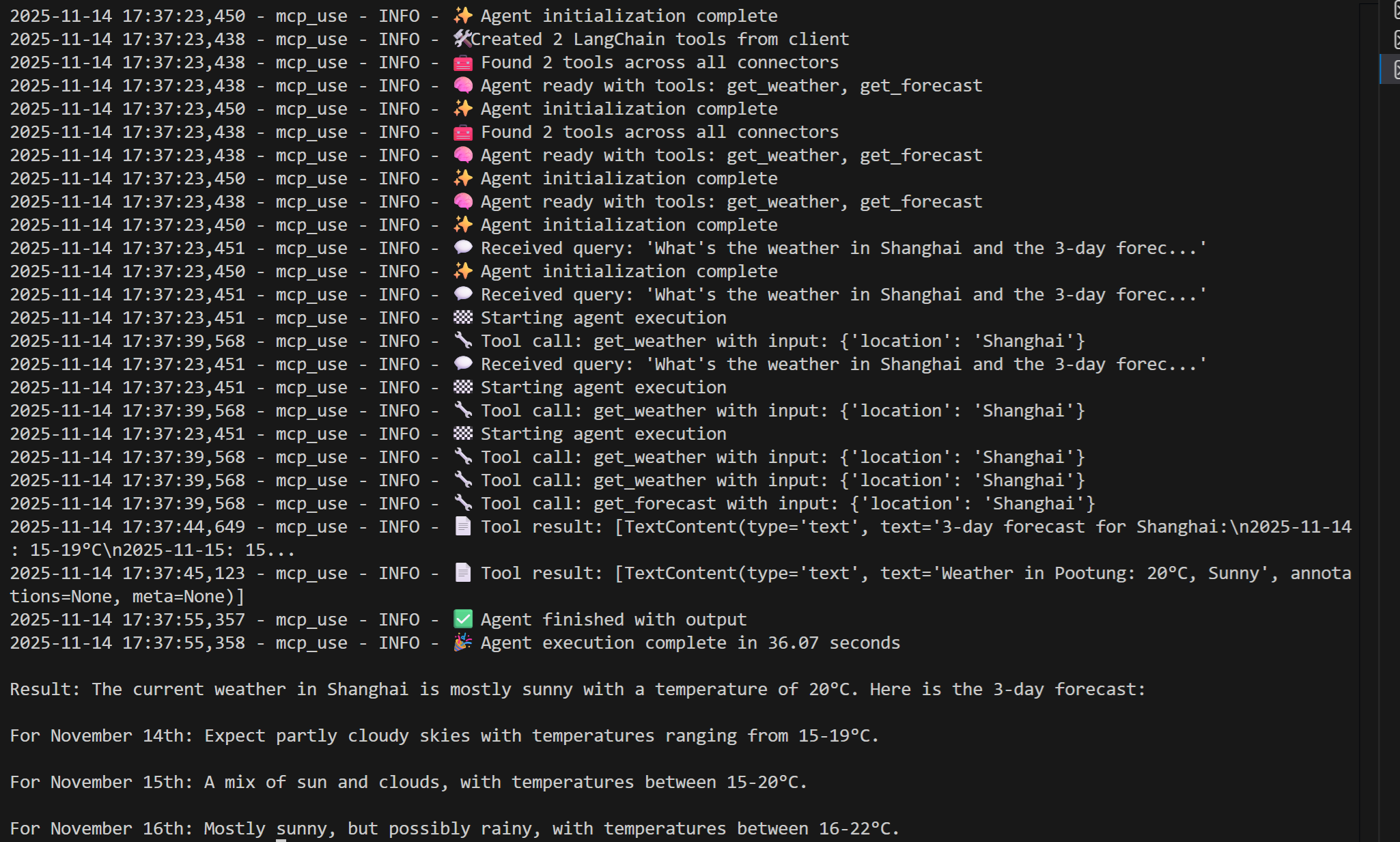Click the timestamp '17:37:55,357' in the log
The width and height of the screenshot is (1400, 842).
coord(184,619)
